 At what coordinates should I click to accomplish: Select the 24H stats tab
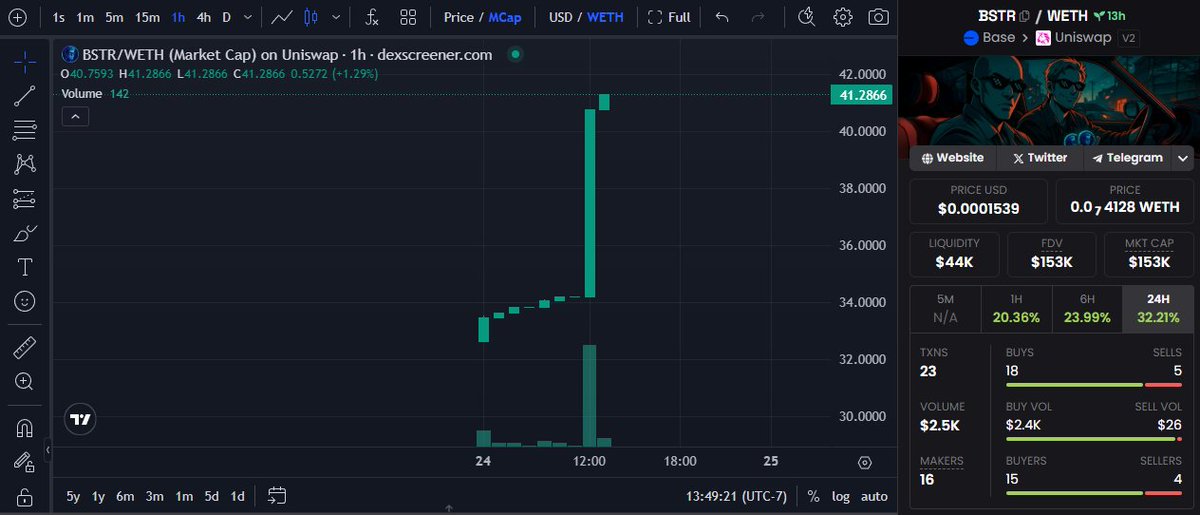click(1158, 308)
